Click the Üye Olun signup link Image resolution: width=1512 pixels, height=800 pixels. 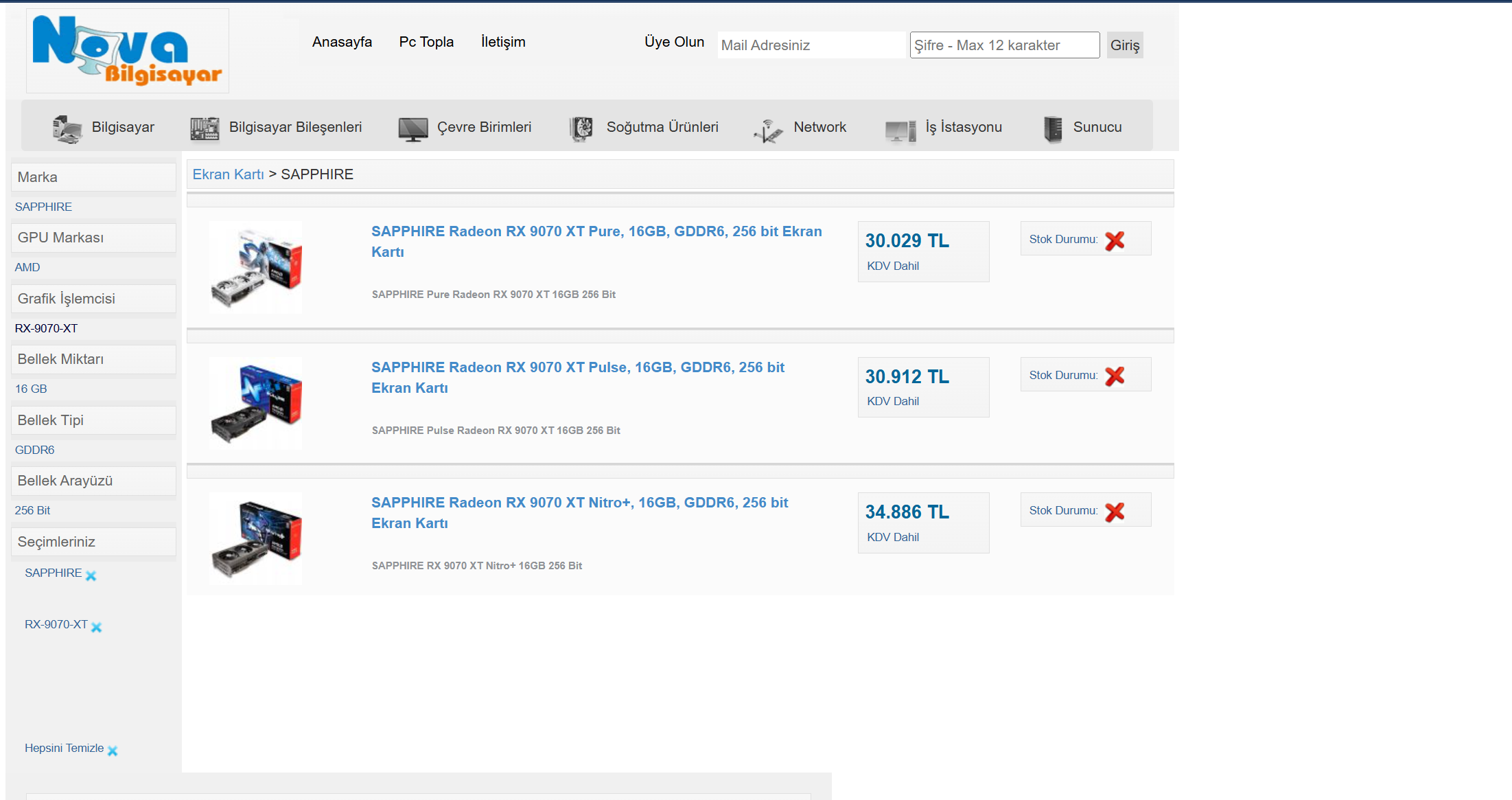click(674, 42)
